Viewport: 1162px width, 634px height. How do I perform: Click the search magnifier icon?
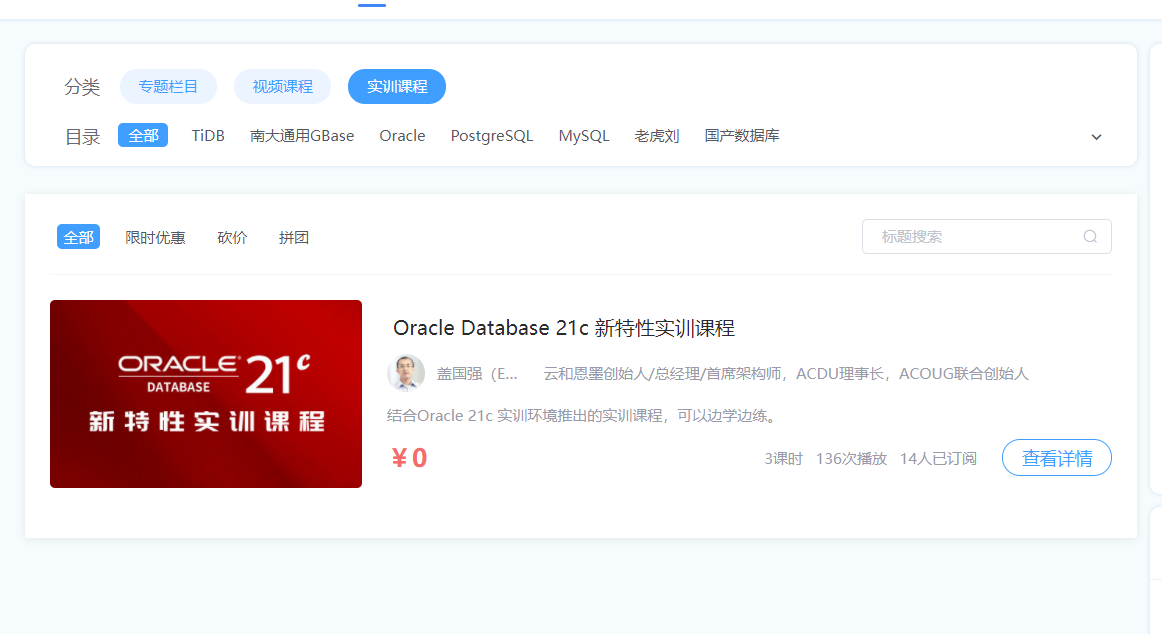pos(1089,236)
